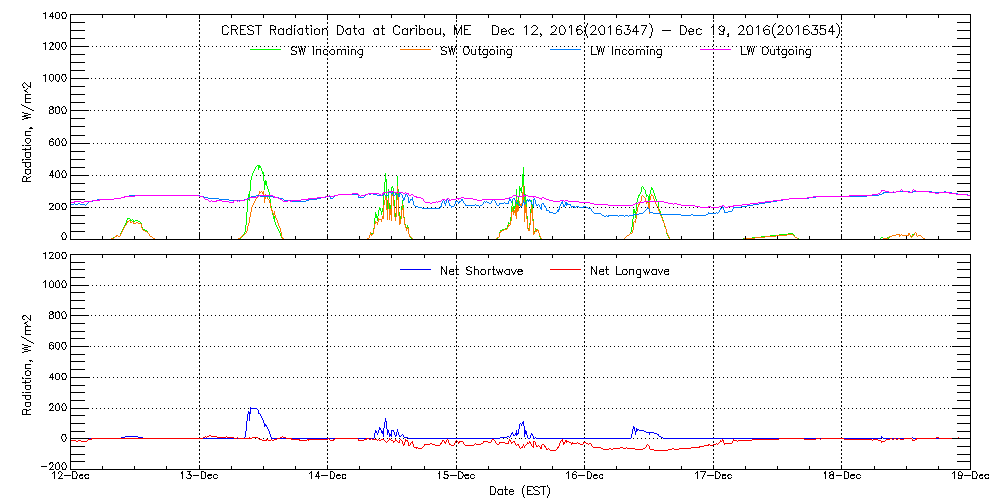Click the 14-Dec date tick label

click(328, 477)
